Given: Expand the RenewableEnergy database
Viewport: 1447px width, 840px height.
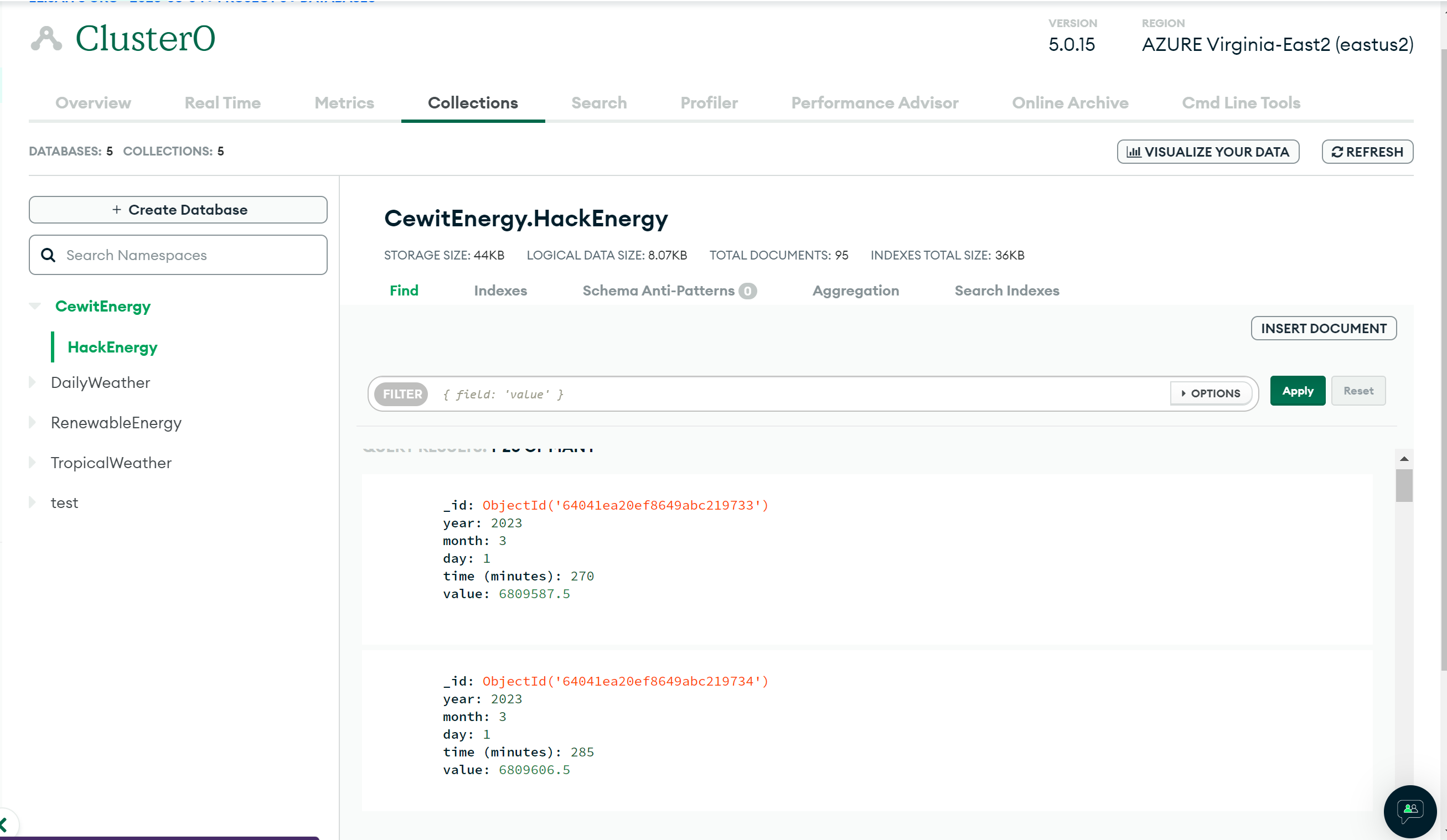Looking at the screenshot, I should point(33,423).
